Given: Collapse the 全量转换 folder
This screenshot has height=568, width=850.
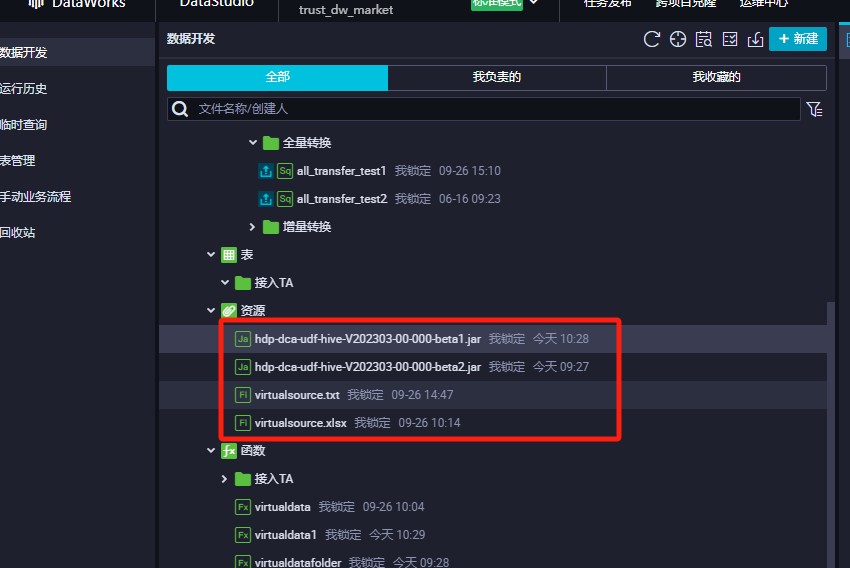Looking at the screenshot, I should point(253,143).
